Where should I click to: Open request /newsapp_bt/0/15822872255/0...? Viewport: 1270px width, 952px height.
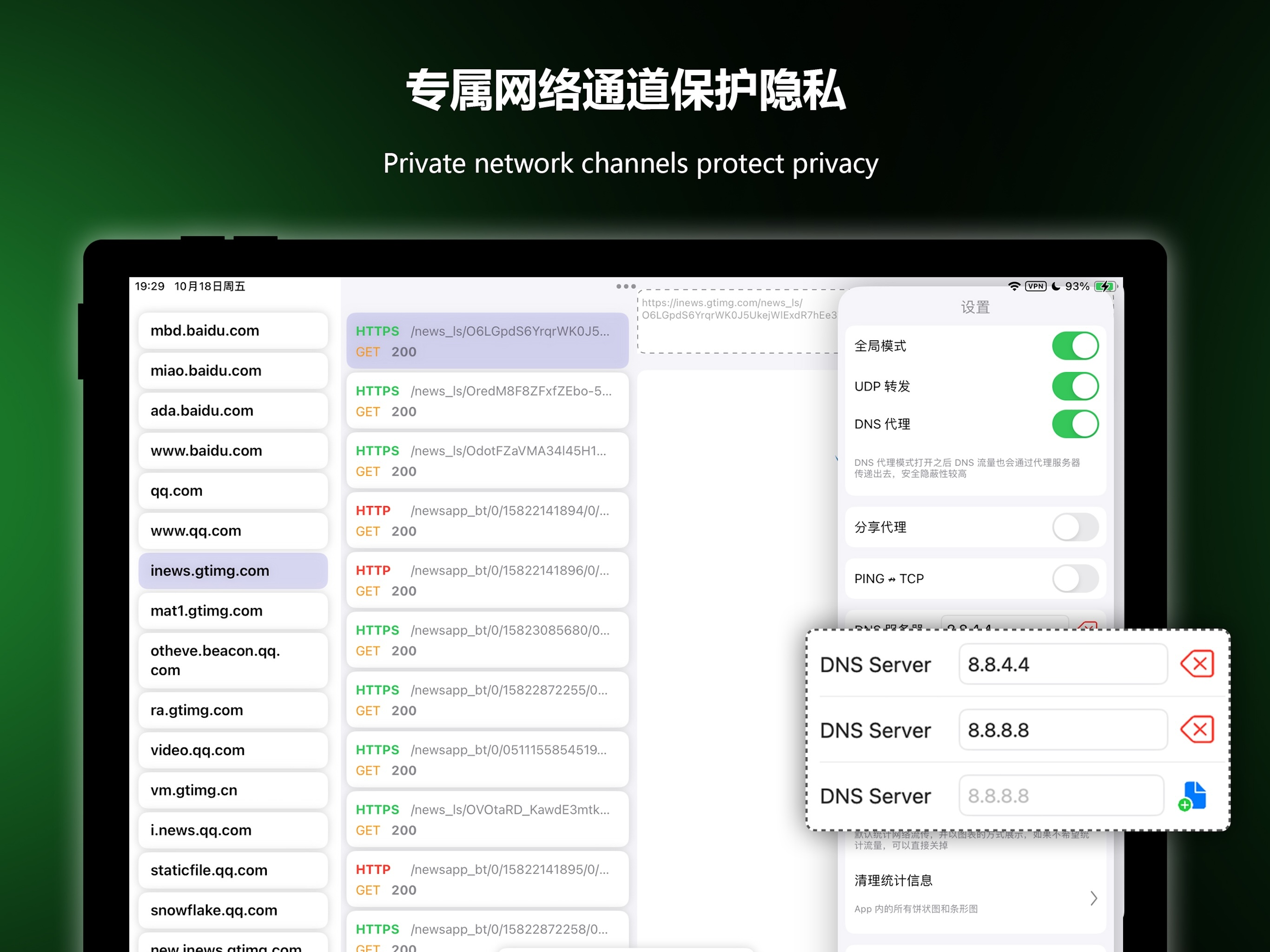coord(488,700)
